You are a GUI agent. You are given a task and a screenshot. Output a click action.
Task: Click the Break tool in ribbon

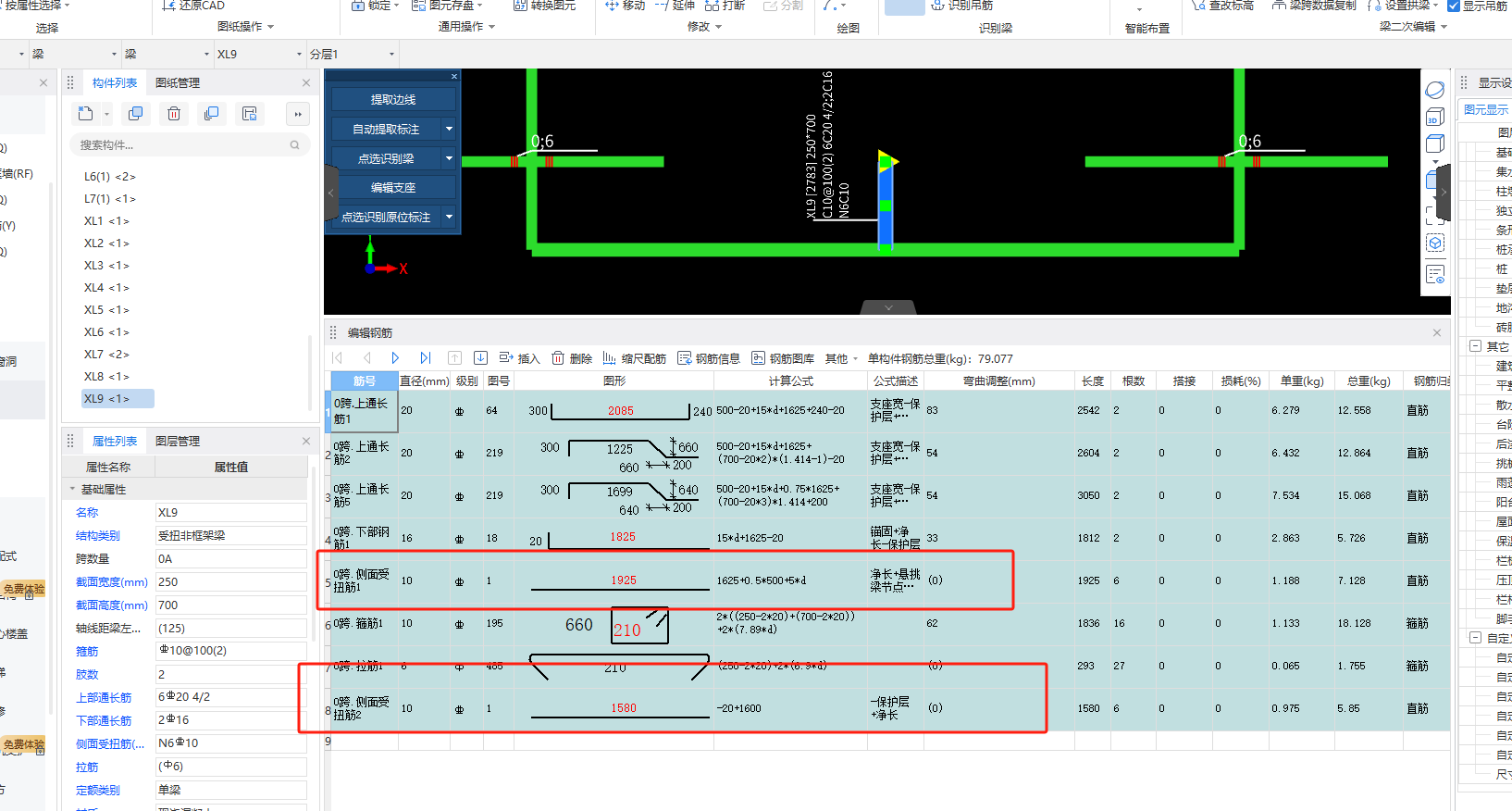725,6
